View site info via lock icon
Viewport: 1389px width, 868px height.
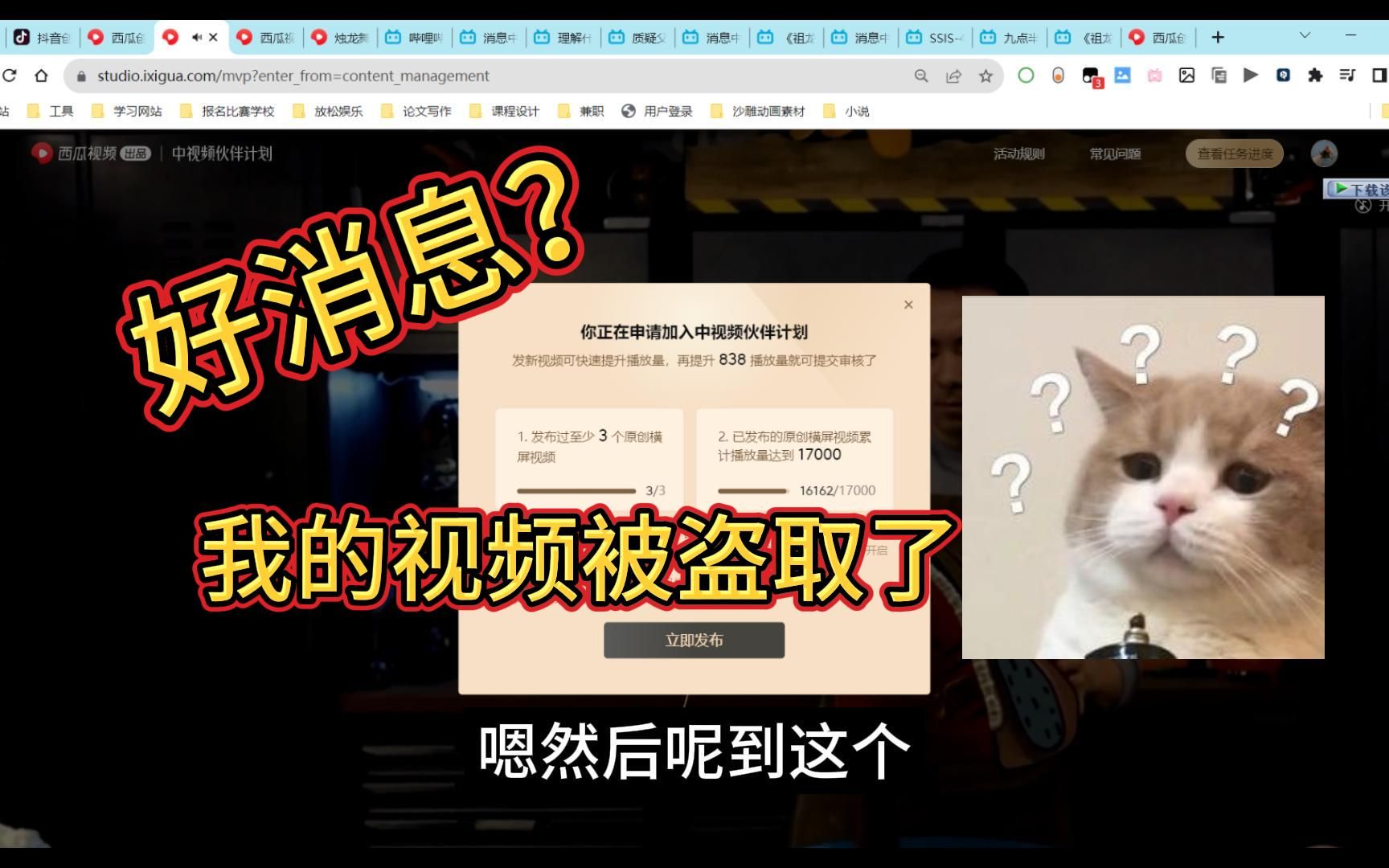click(80, 76)
